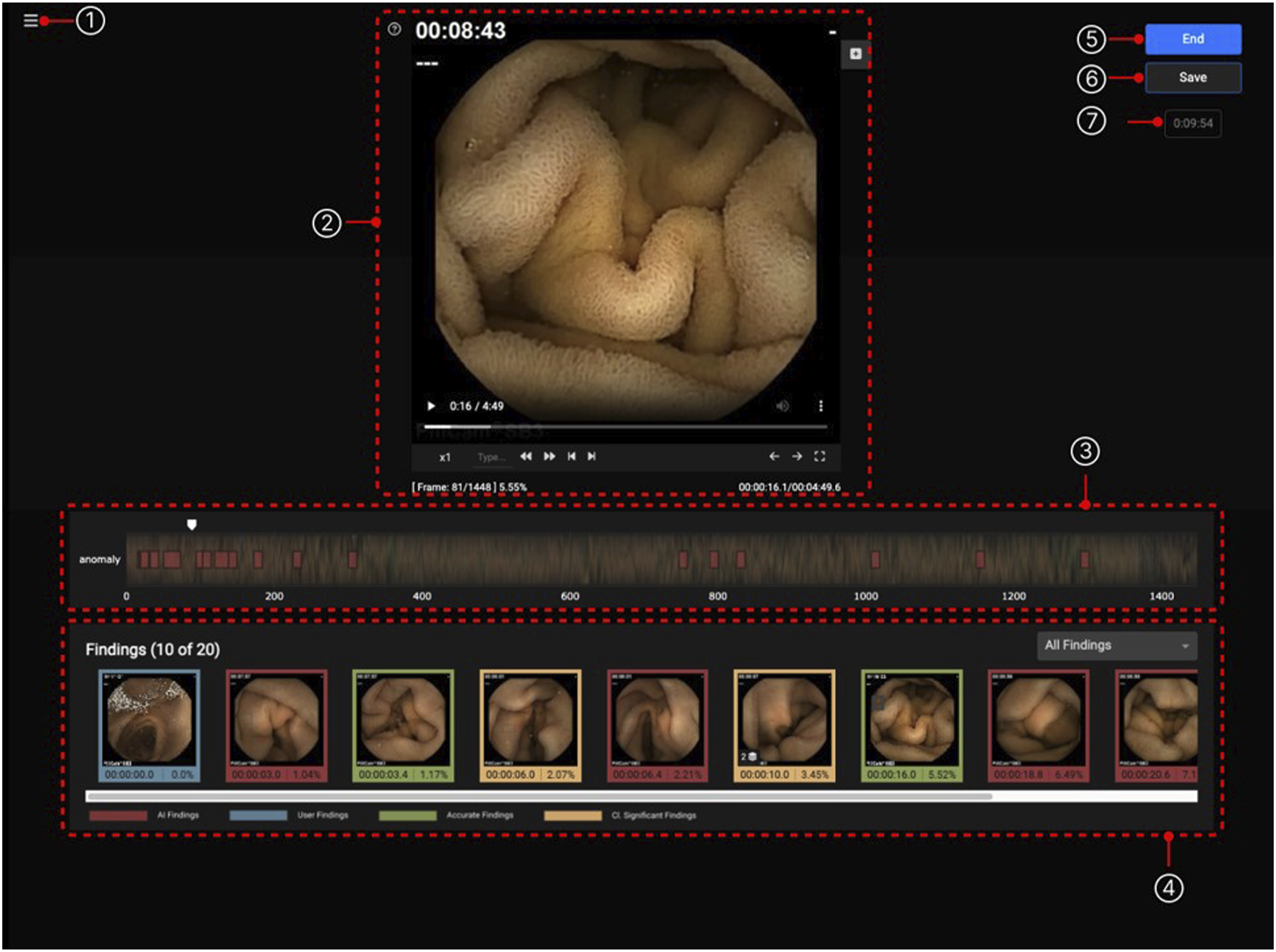Viewport: 1276px width, 952px height.
Task: Enter fullscreen video mode
Action: [x=820, y=456]
